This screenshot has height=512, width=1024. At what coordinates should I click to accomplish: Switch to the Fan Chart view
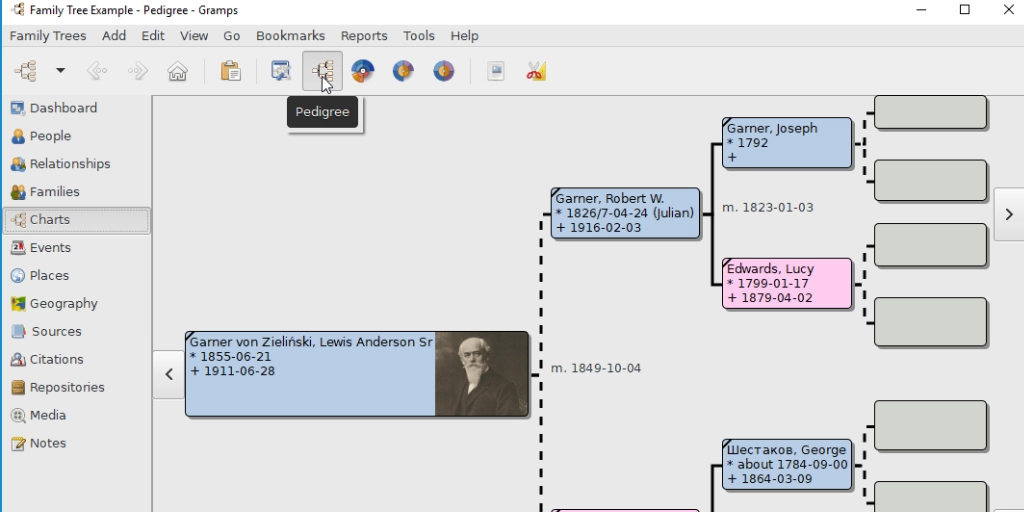click(362, 71)
